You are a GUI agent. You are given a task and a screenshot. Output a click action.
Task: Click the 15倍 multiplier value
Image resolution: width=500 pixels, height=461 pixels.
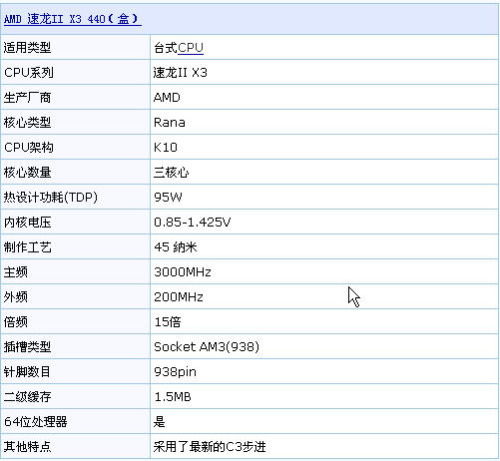[x=167, y=322]
